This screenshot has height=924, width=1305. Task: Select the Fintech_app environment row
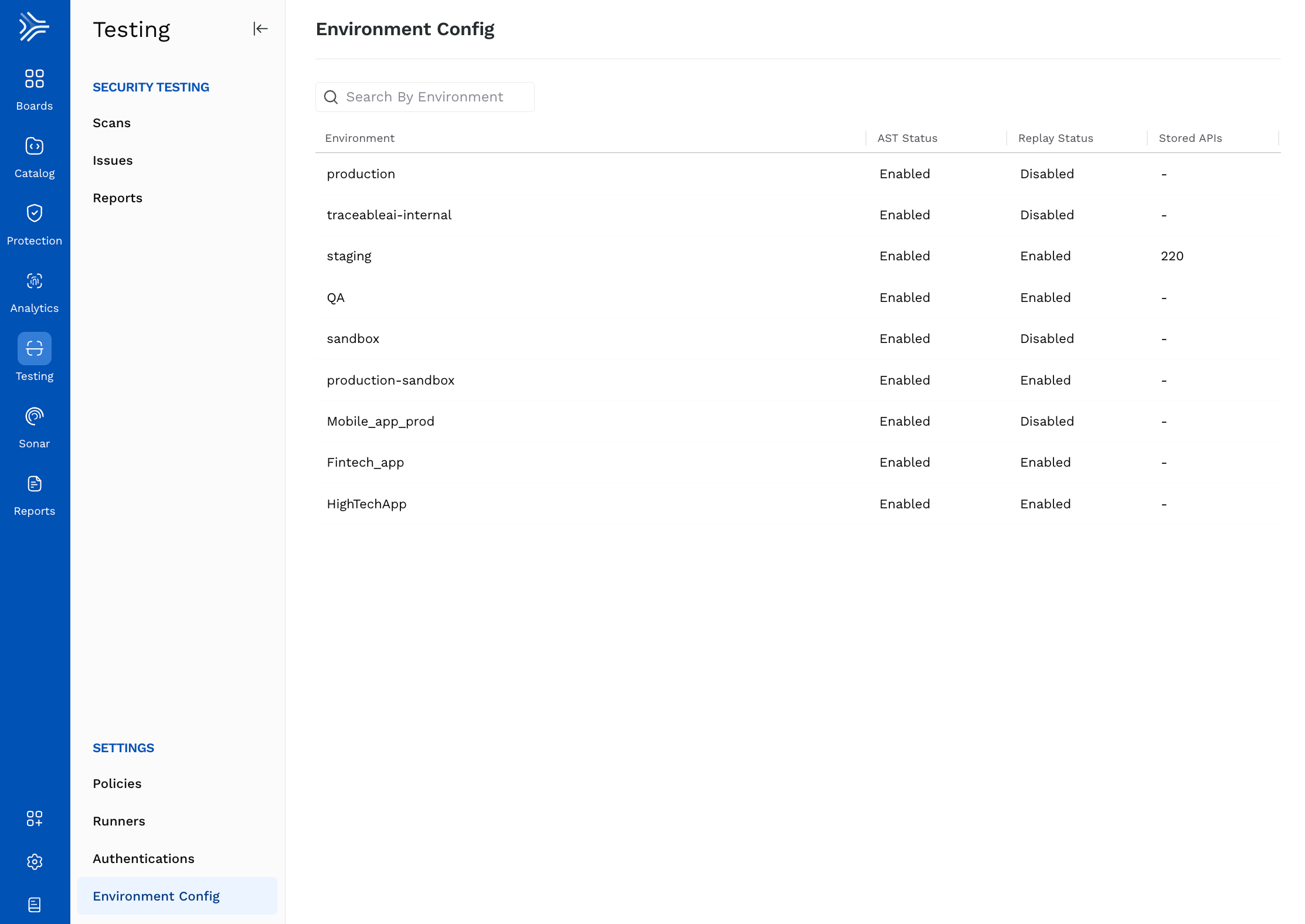click(x=798, y=463)
